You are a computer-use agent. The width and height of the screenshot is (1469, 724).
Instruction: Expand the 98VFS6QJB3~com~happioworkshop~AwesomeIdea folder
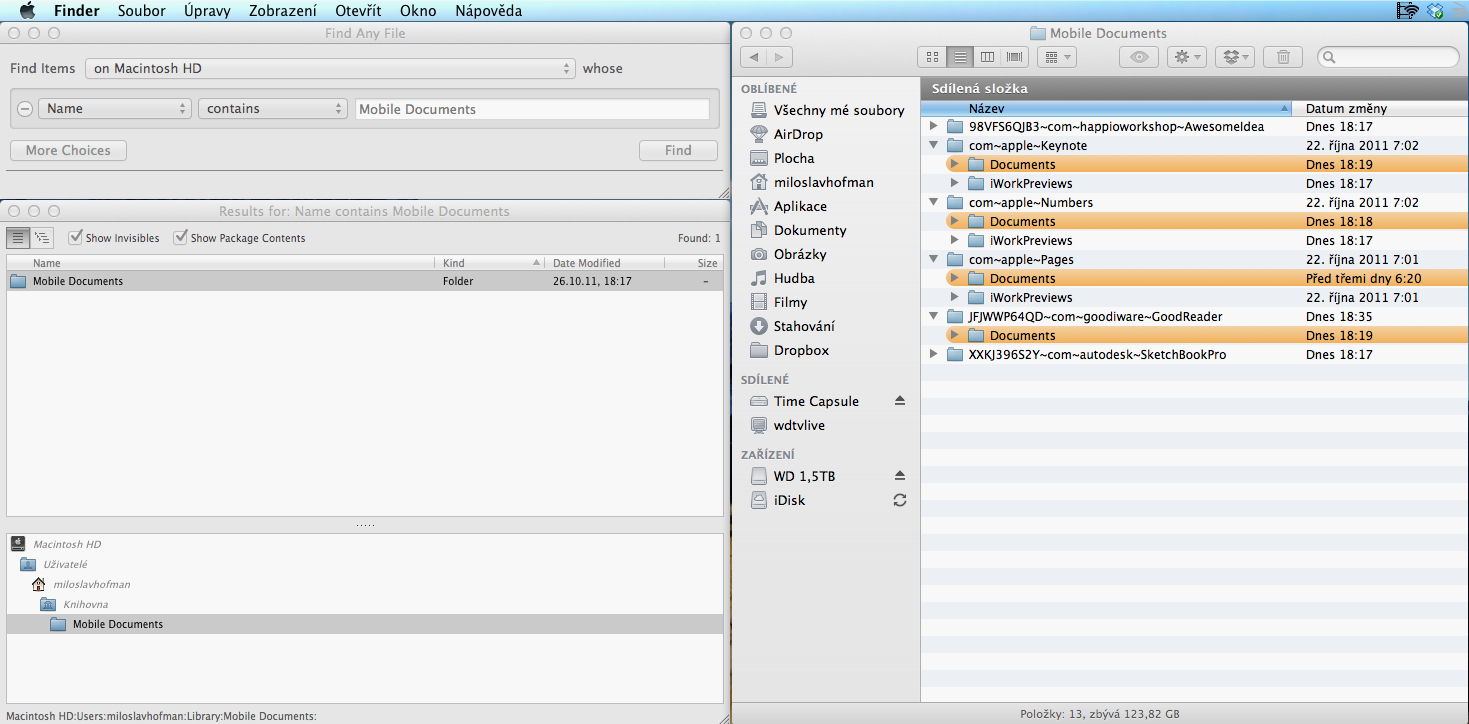[933, 127]
